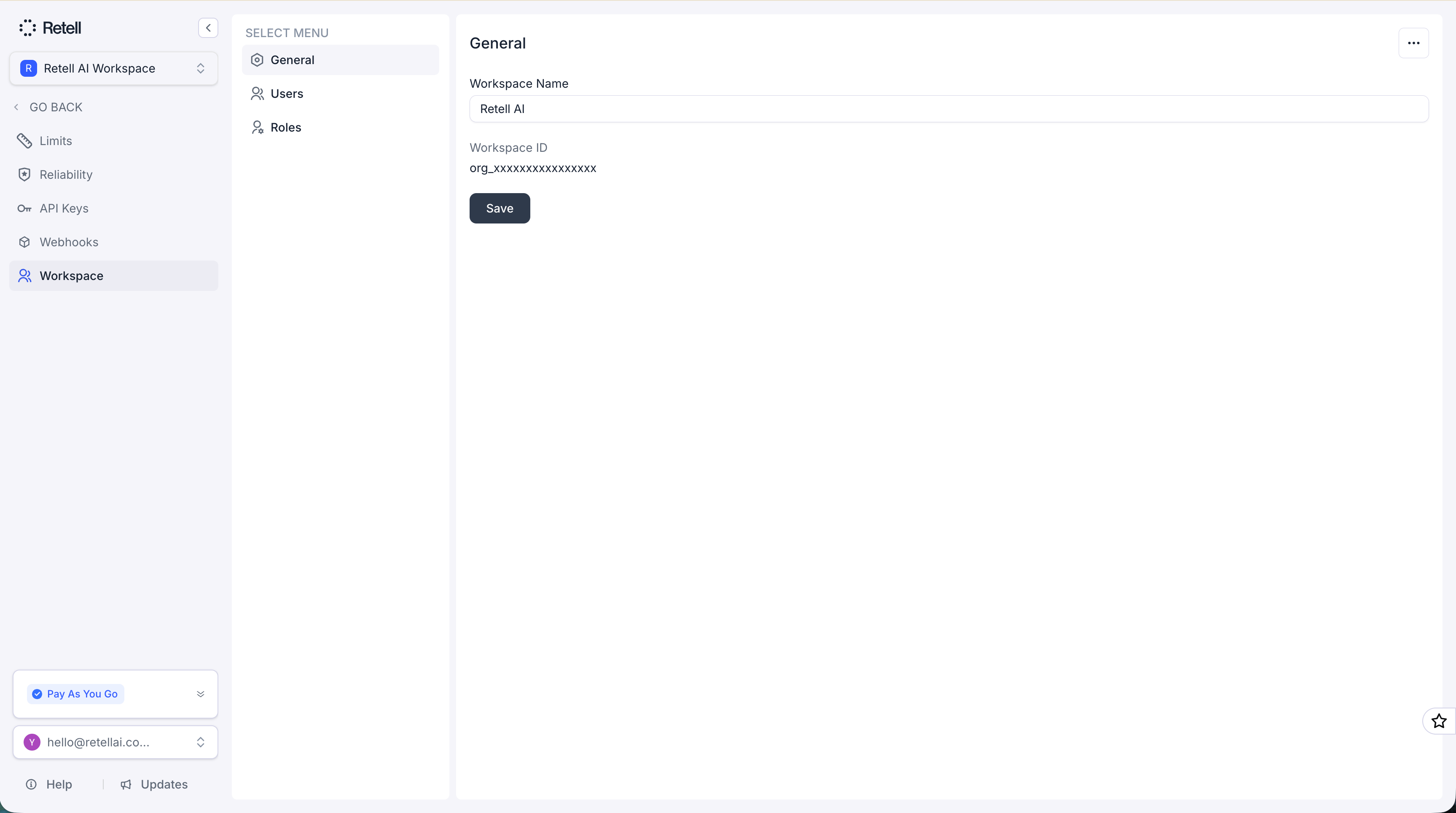The height and width of the screenshot is (813, 1456).
Task: Click the Help info circle icon
Action: pos(32,785)
